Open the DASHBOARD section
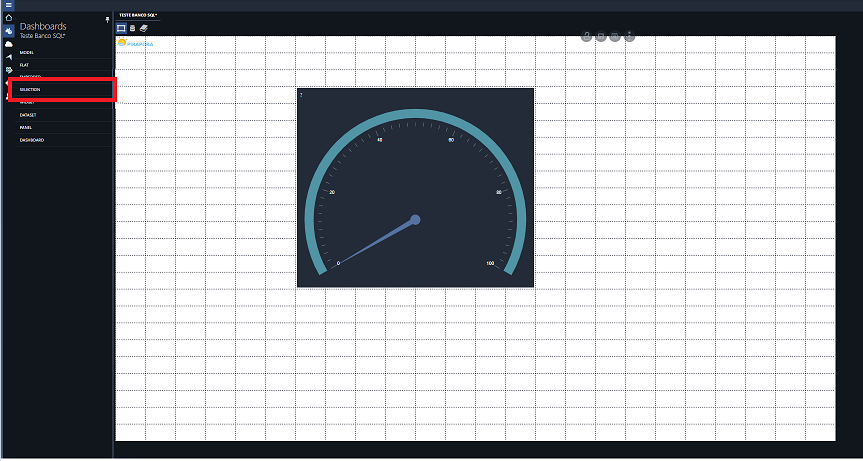863x461 pixels. pyautogui.click(x=32, y=140)
